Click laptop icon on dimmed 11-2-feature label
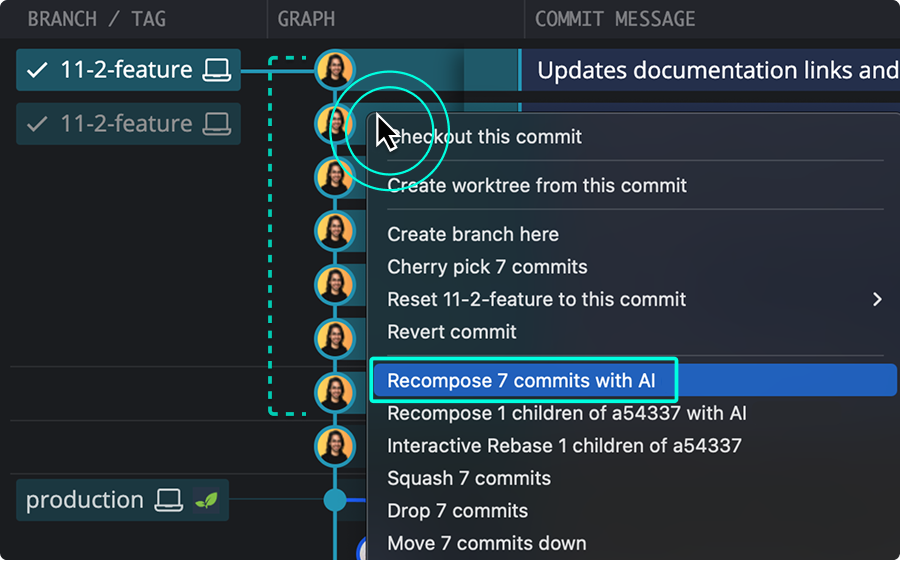Screen dimensions: 900x561 click(217, 123)
